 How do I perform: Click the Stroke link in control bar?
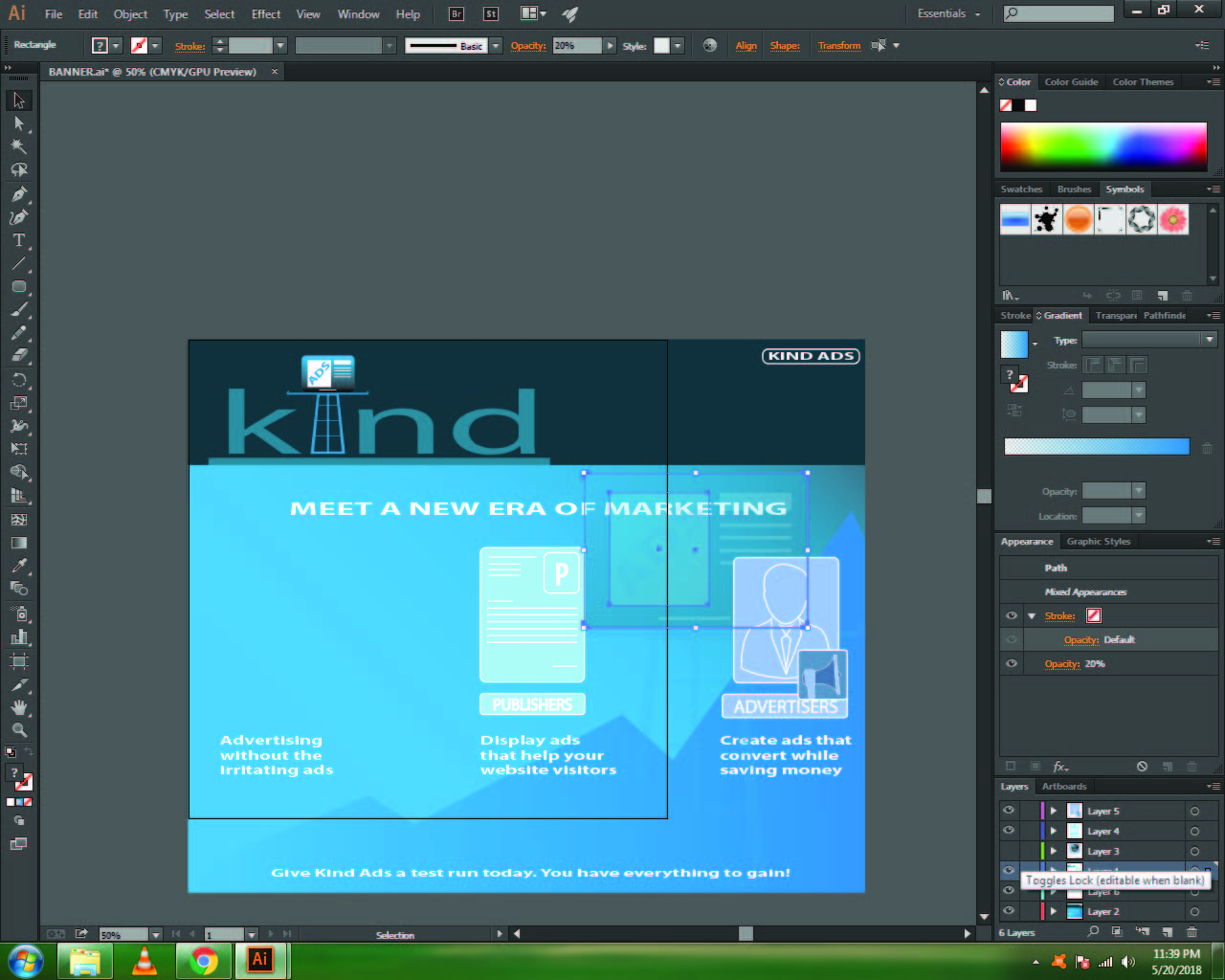pos(189,46)
